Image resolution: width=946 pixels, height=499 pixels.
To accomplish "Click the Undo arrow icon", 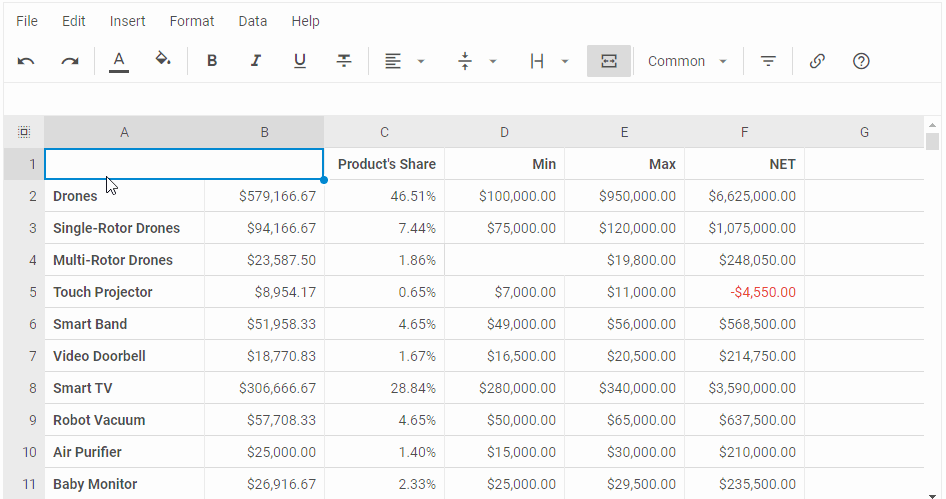I will click(26, 61).
